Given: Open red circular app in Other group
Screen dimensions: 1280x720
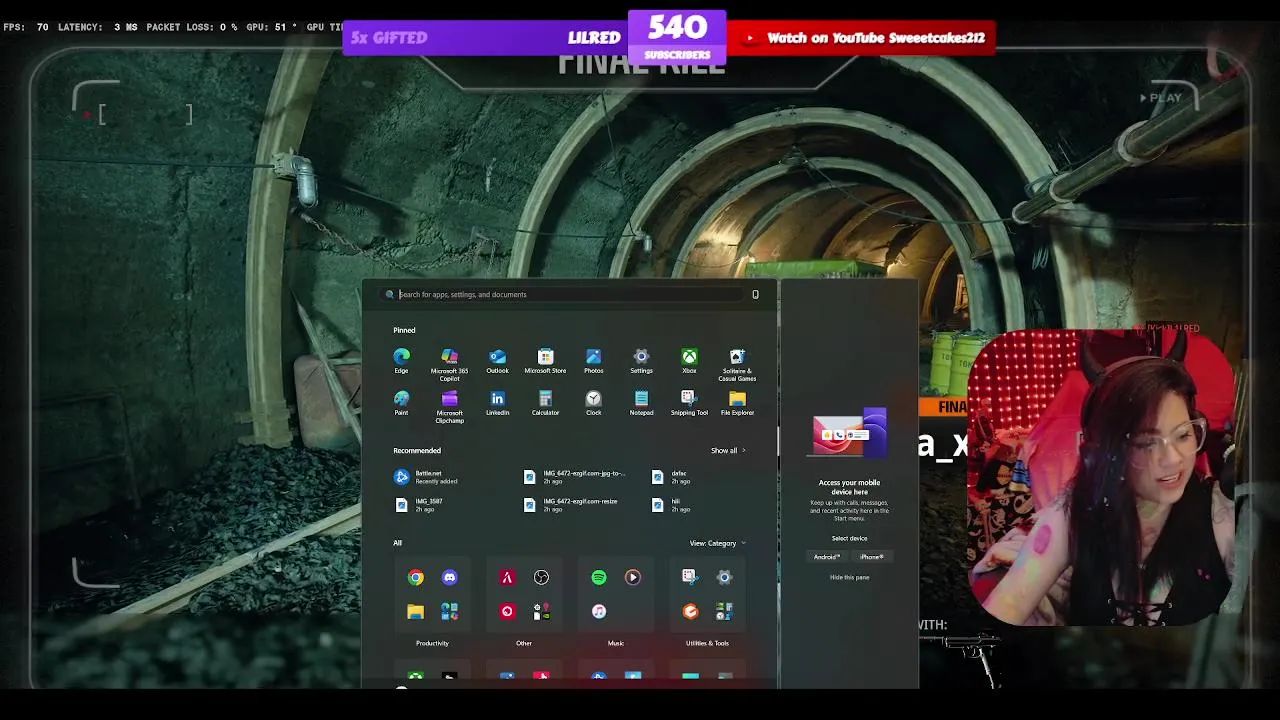Looking at the screenshot, I should (x=507, y=611).
